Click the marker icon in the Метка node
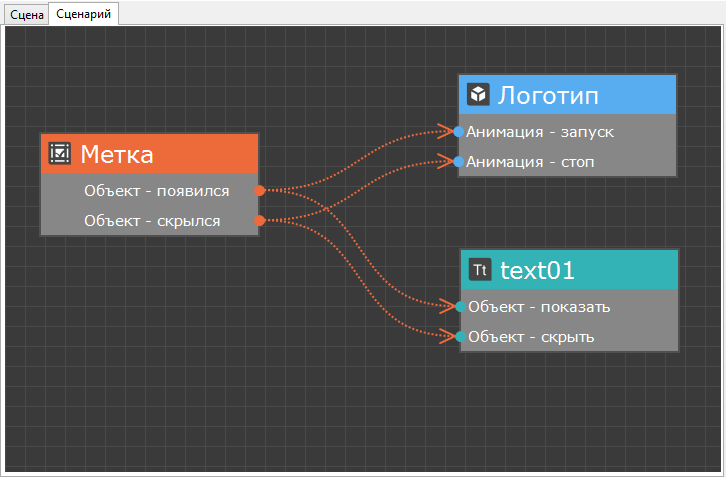728x478 pixels. point(60,153)
